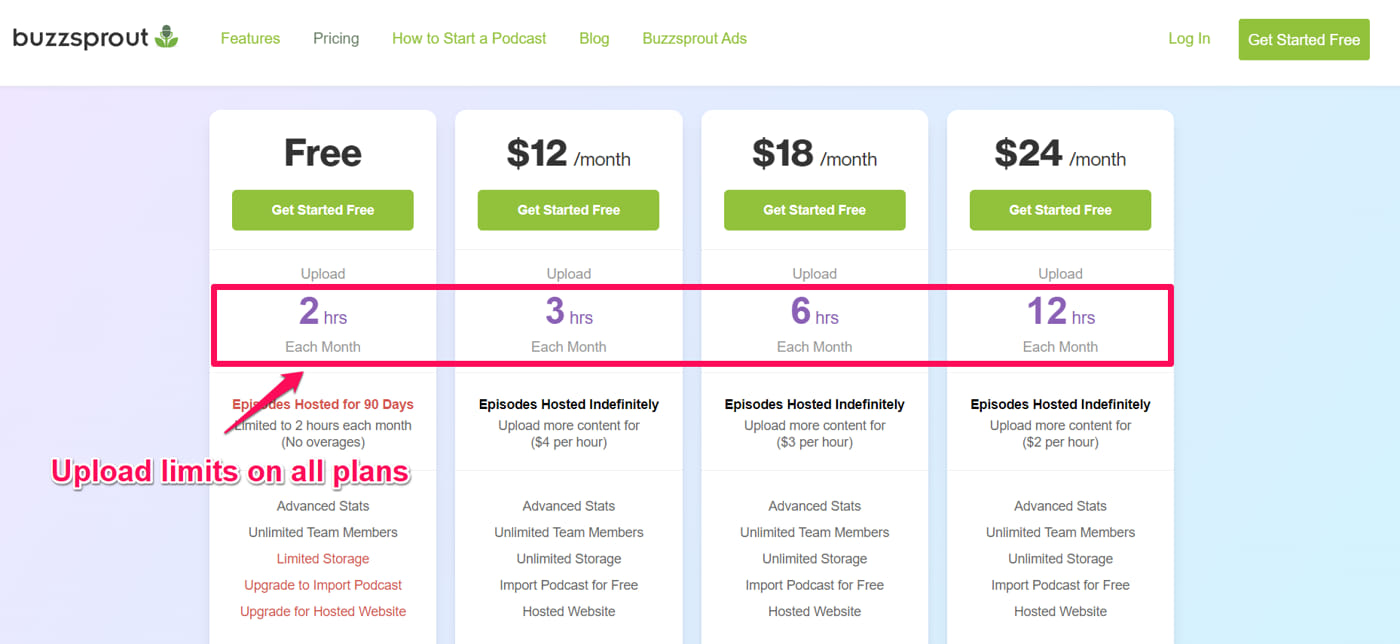Visit the Blog section
1400x644 pixels.
[594, 38]
